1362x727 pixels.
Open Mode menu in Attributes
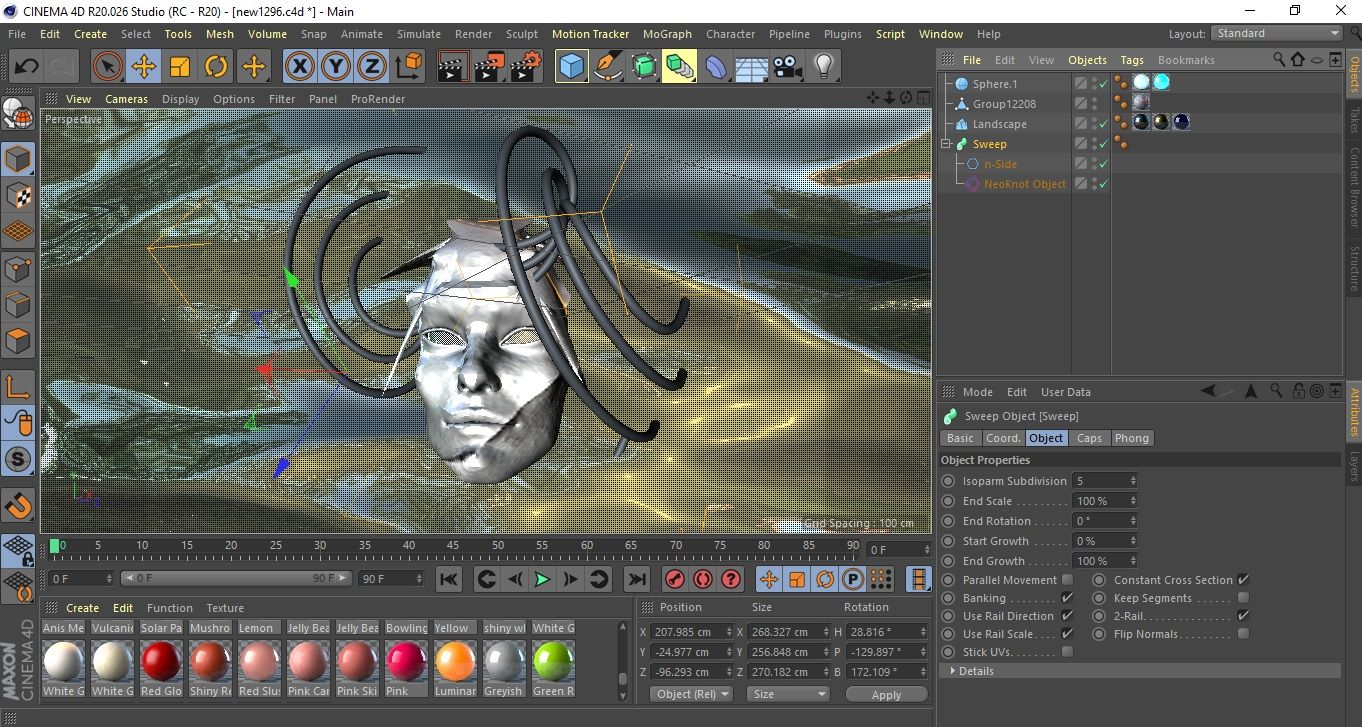click(977, 392)
